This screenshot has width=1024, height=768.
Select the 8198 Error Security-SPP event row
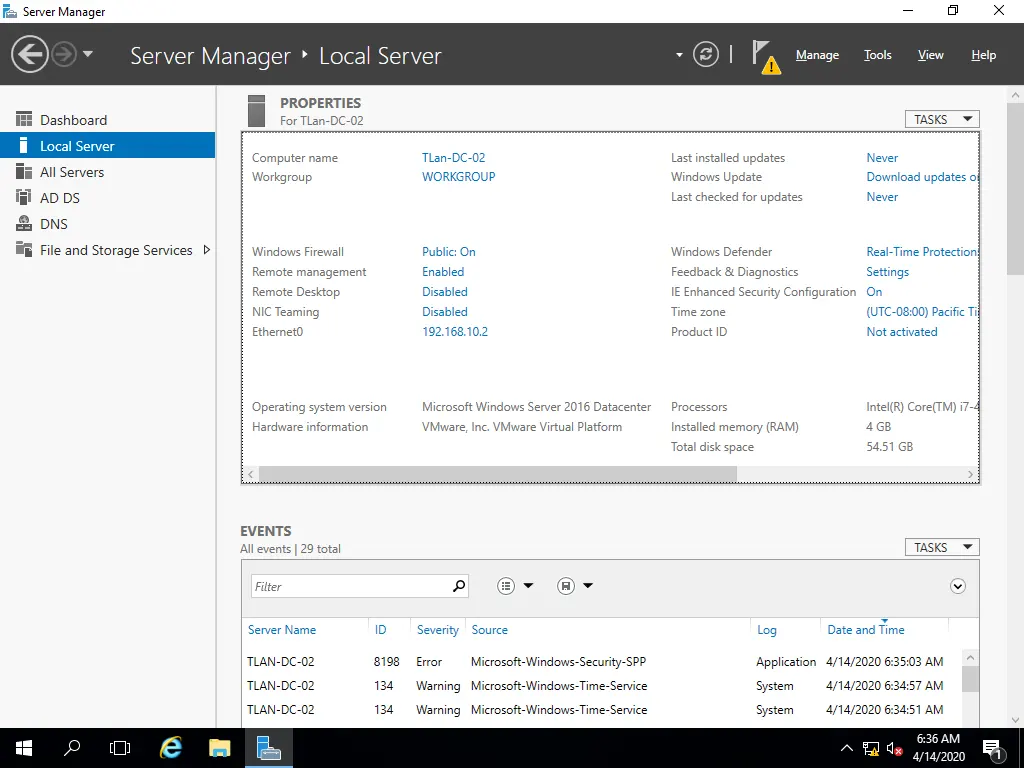click(x=601, y=662)
